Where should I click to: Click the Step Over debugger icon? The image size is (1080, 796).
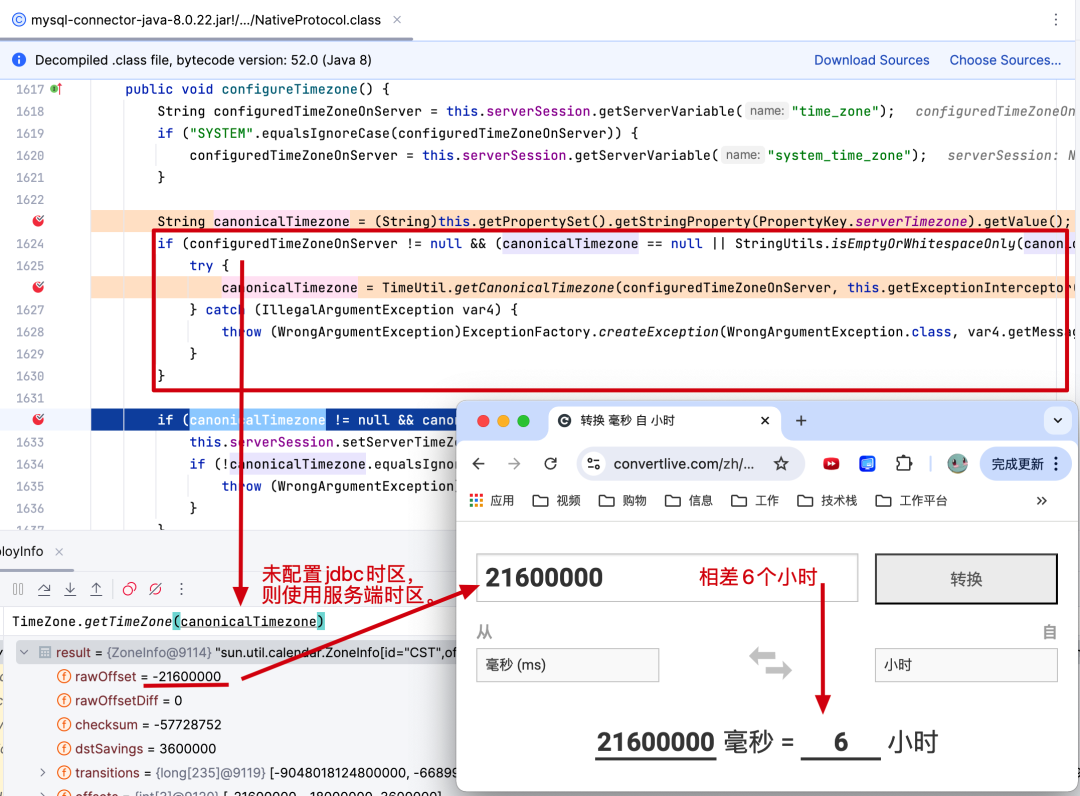tap(44, 589)
